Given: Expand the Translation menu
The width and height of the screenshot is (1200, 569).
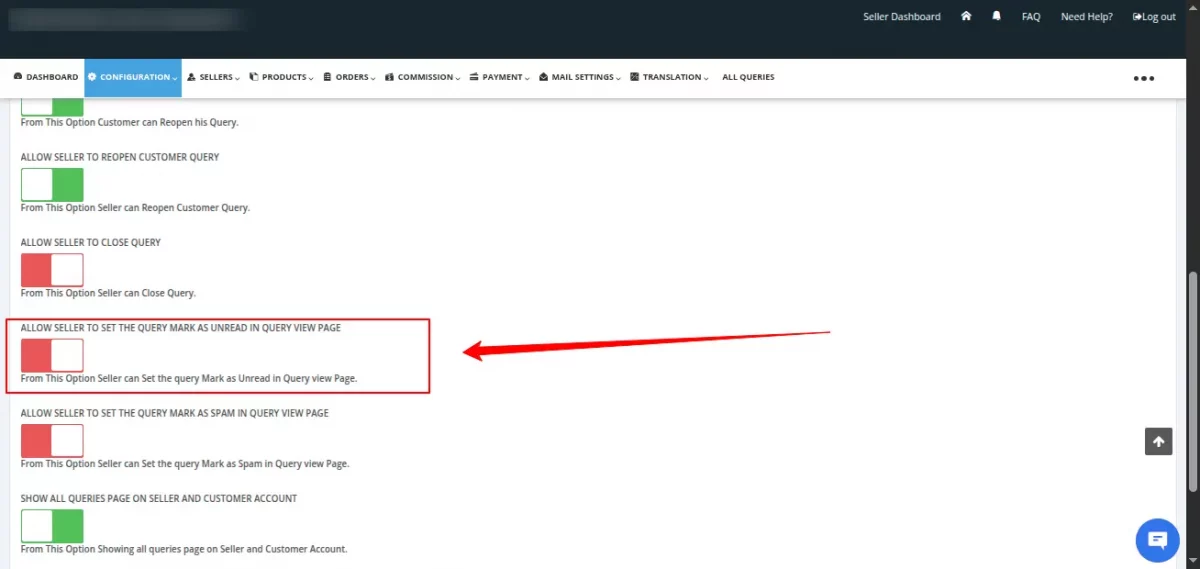Looking at the screenshot, I should (x=670, y=77).
